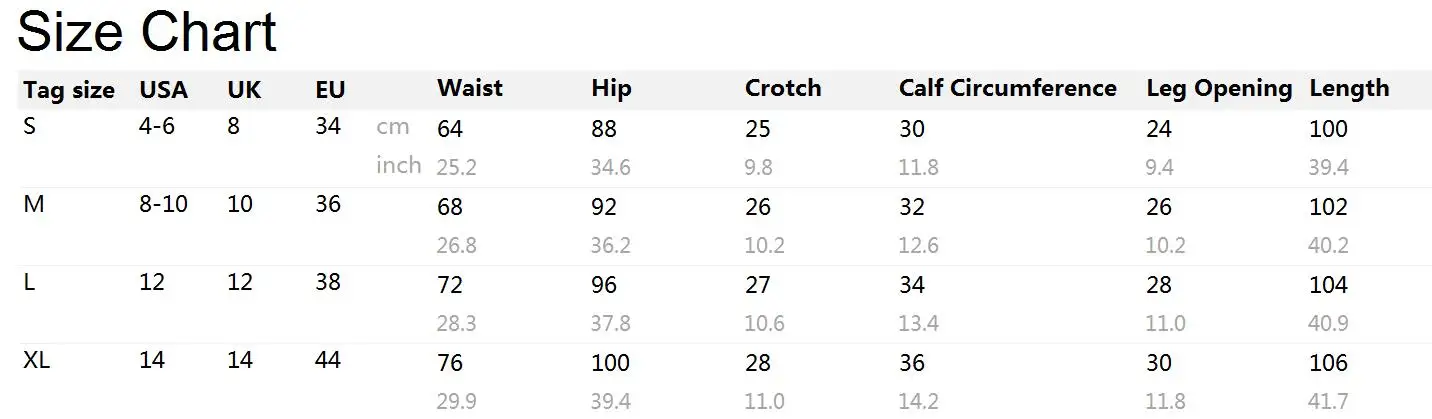This screenshot has width=1432, height=419.
Task: Select USA size 8-10 cell
Action: [164, 205]
